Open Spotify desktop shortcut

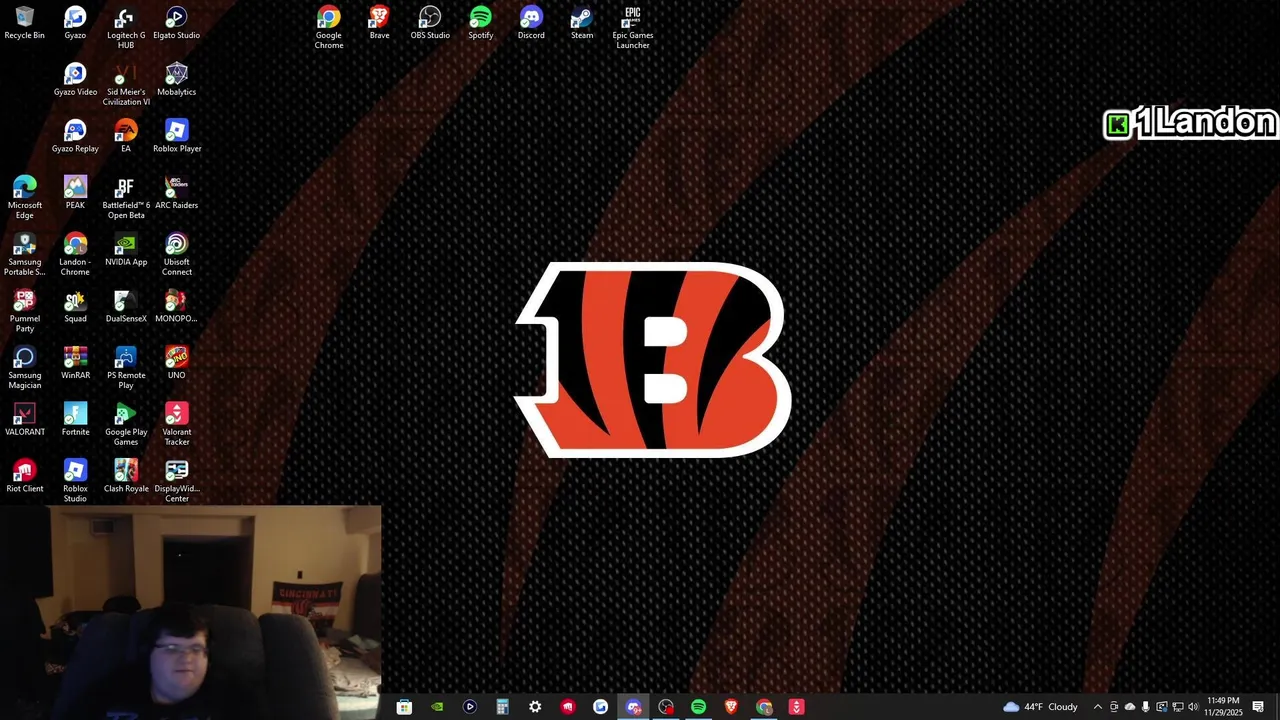pos(481,23)
